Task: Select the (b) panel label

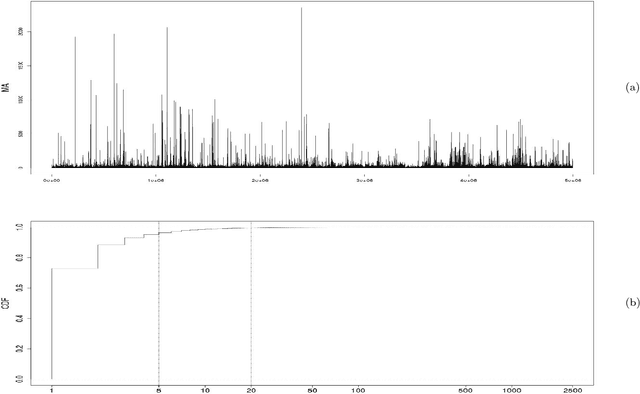Action: point(632,303)
